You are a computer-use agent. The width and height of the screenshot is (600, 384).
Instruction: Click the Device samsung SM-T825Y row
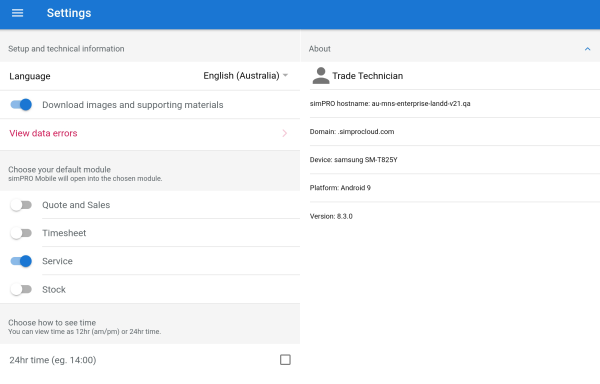[x=455, y=160]
